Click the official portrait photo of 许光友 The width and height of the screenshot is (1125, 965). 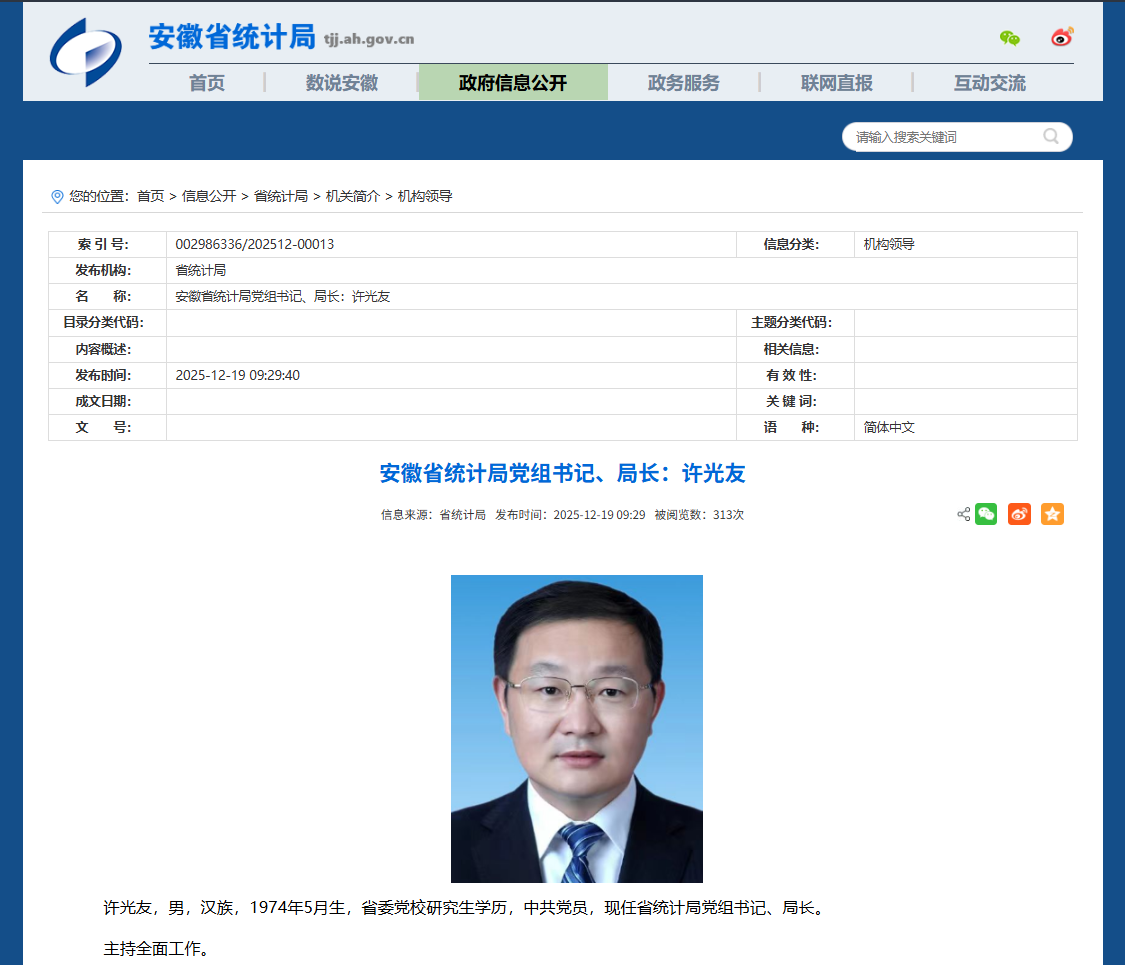click(x=576, y=727)
